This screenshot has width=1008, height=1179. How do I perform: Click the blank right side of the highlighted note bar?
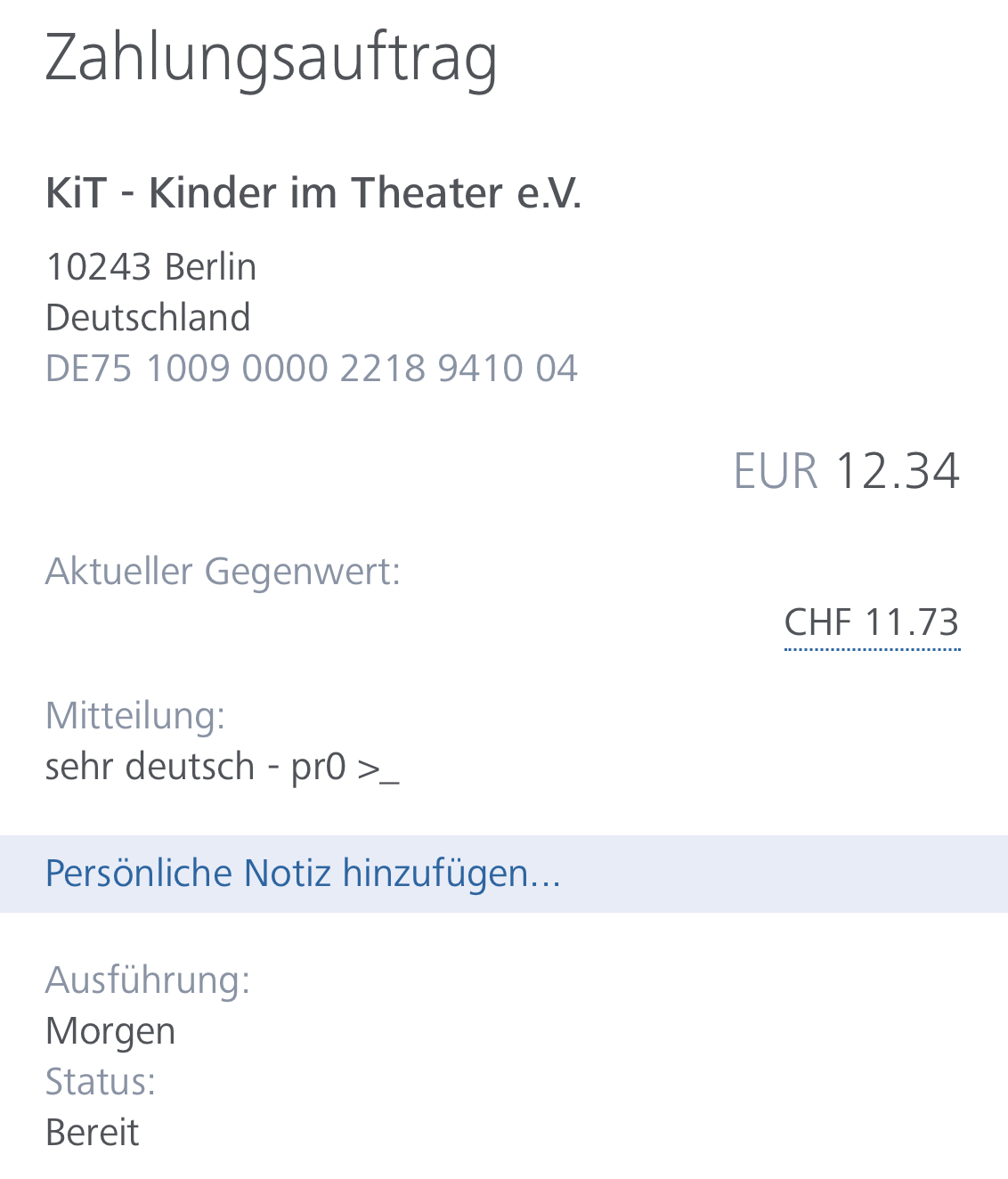point(801,874)
